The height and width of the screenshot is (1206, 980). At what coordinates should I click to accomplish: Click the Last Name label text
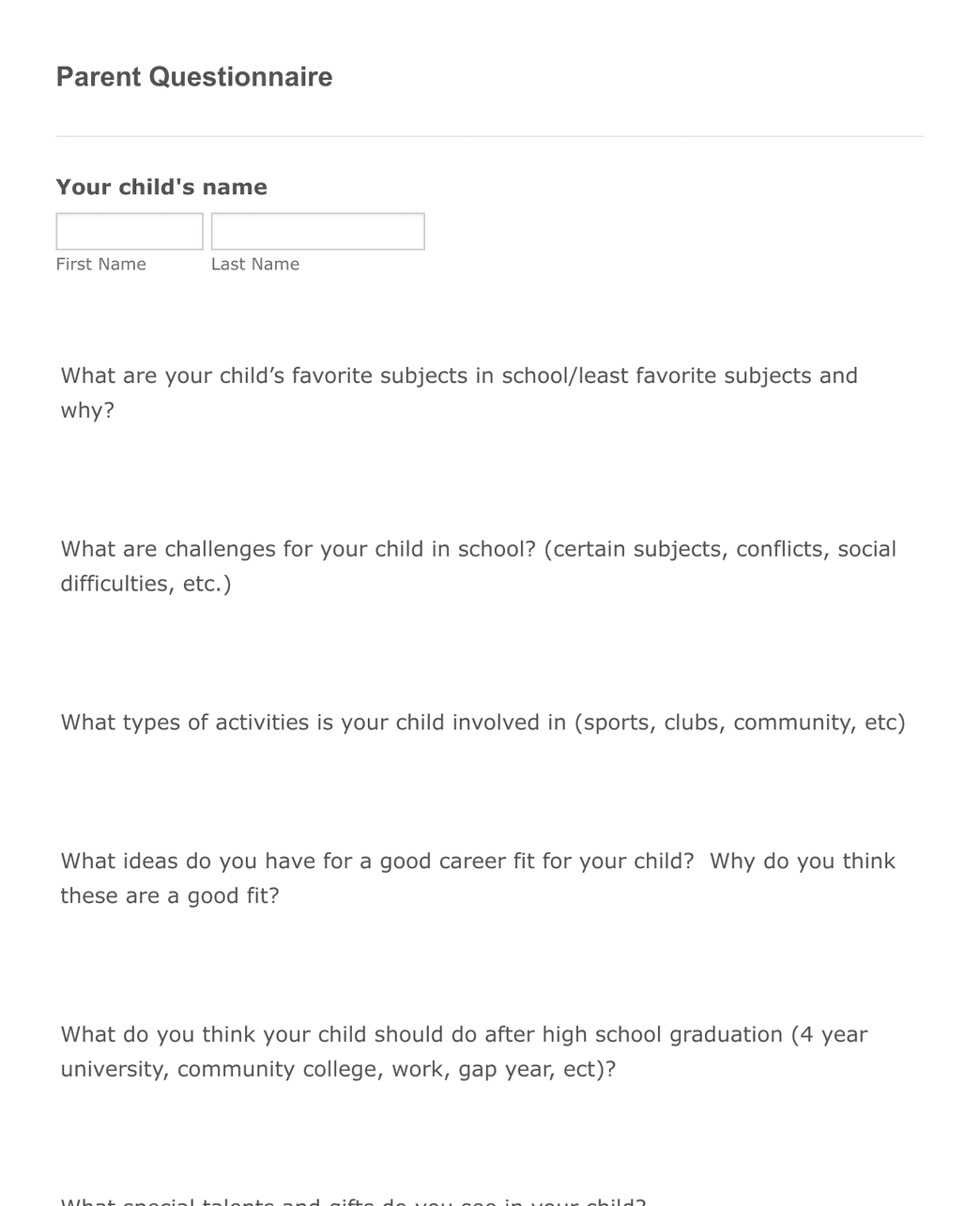point(254,264)
